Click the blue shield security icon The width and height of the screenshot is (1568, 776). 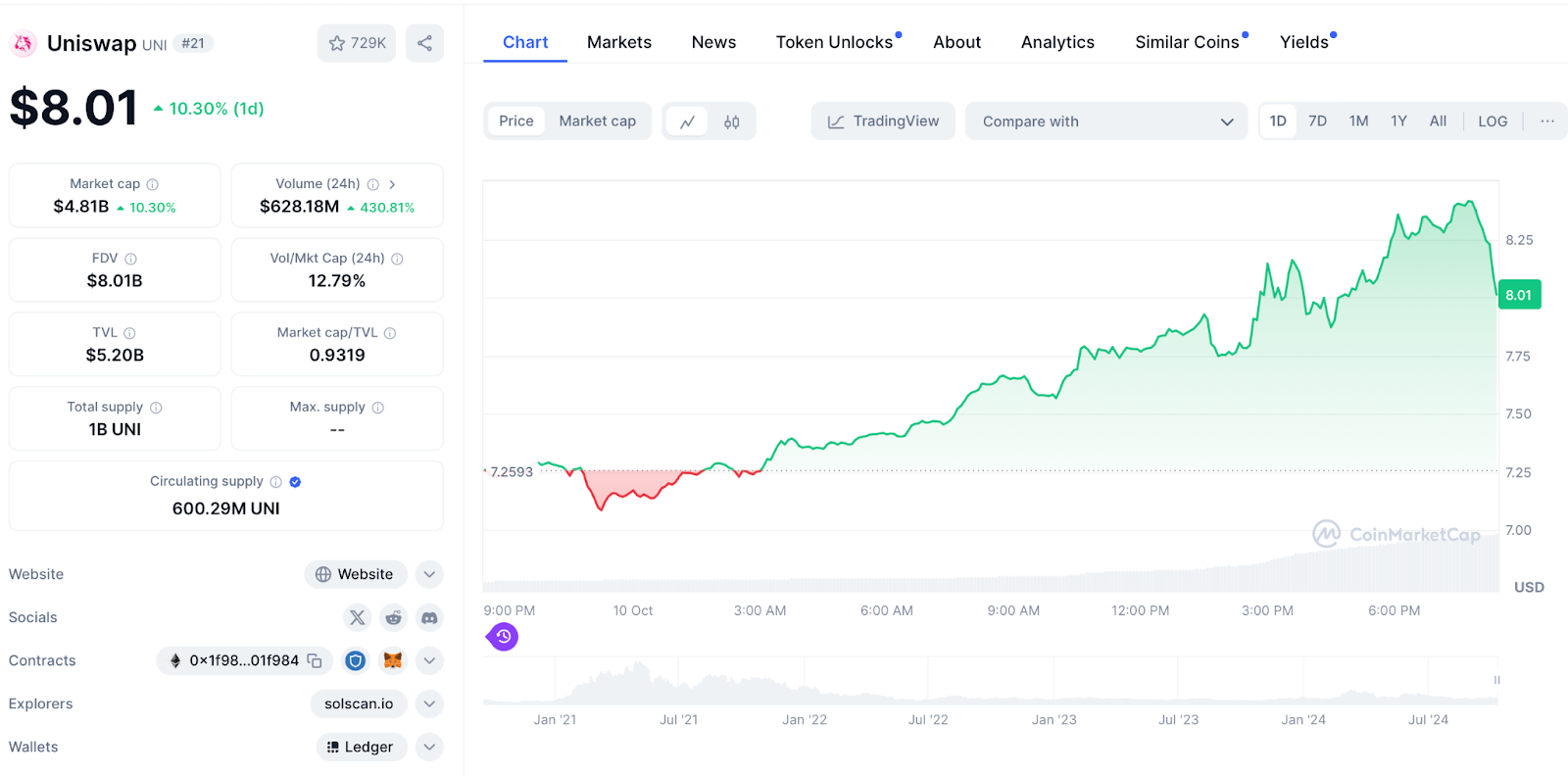coord(356,660)
